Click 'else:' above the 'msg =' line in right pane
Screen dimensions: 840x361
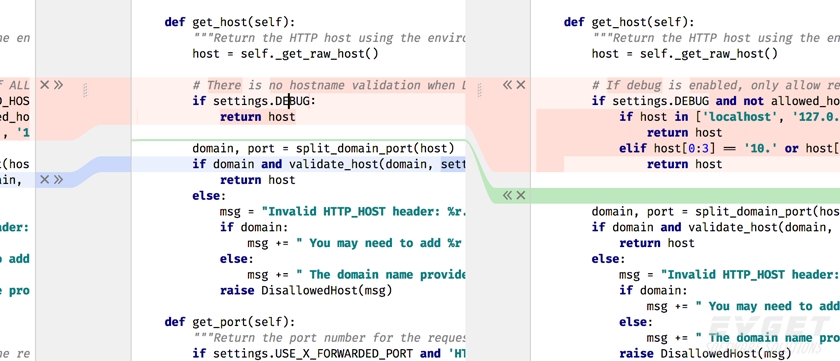(x=609, y=259)
